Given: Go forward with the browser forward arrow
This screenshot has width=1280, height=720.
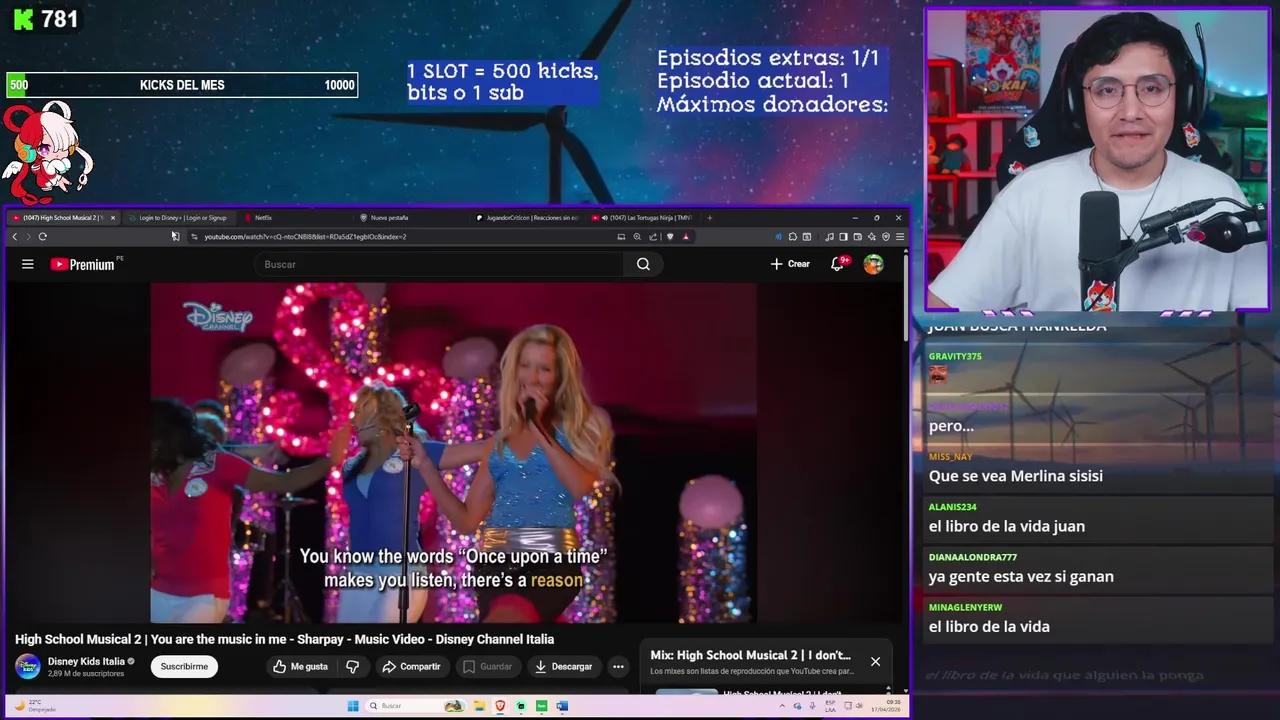Looking at the screenshot, I should [28, 237].
